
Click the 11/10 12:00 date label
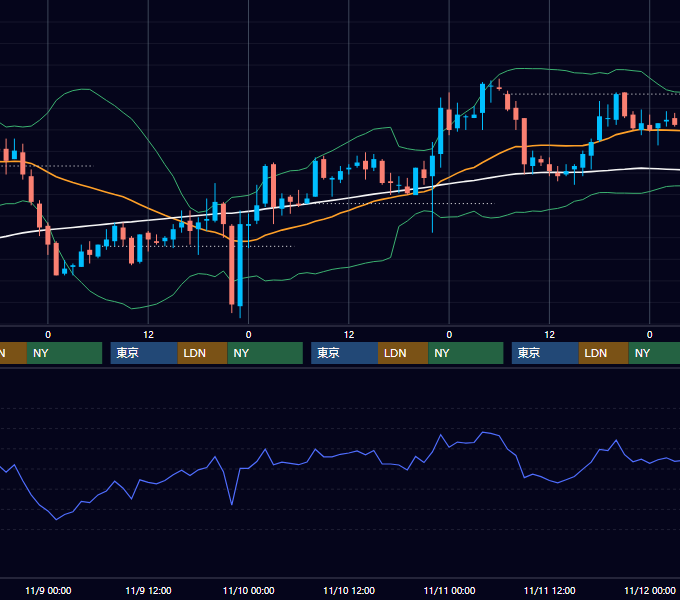(x=349, y=590)
